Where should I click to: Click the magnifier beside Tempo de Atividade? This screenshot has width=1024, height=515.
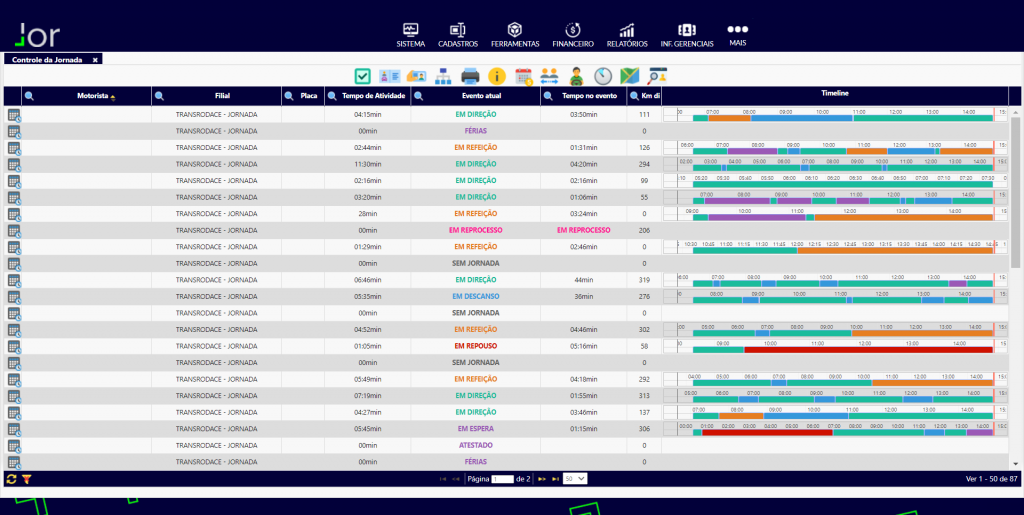pyautogui.click(x=332, y=96)
